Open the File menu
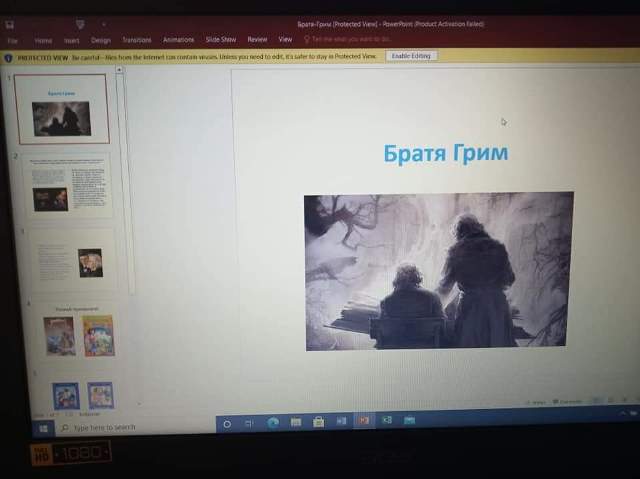The image size is (640, 479). [x=13, y=41]
